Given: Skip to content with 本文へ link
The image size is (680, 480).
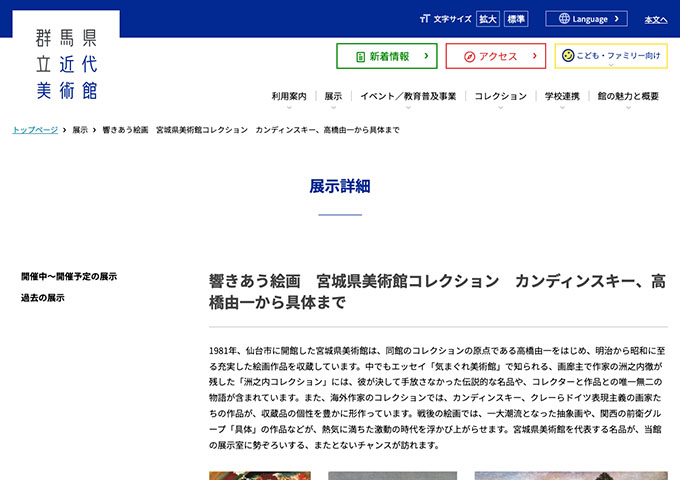Looking at the screenshot, I should [655, 19].
